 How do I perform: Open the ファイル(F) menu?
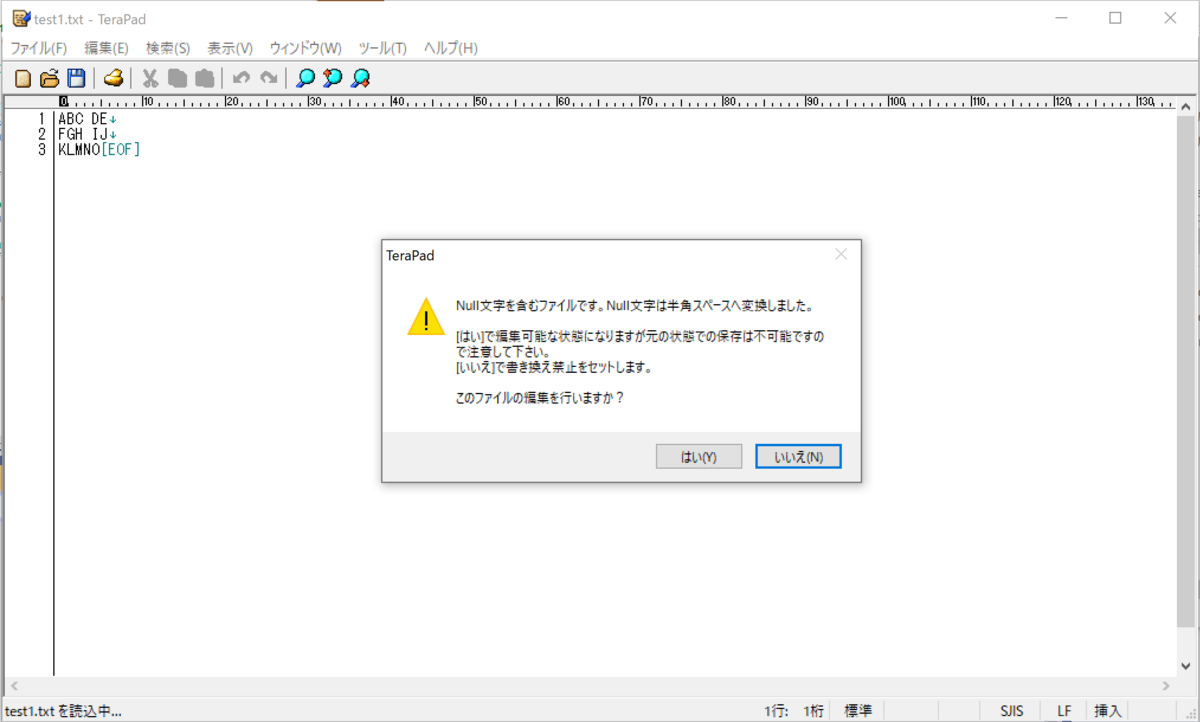[39, 47]
